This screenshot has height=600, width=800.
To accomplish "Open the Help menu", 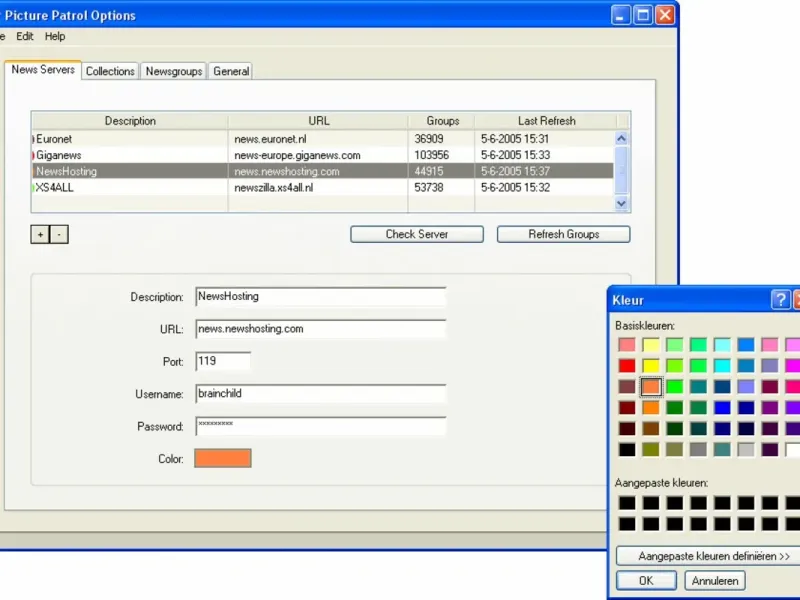I will pos(55,36).
